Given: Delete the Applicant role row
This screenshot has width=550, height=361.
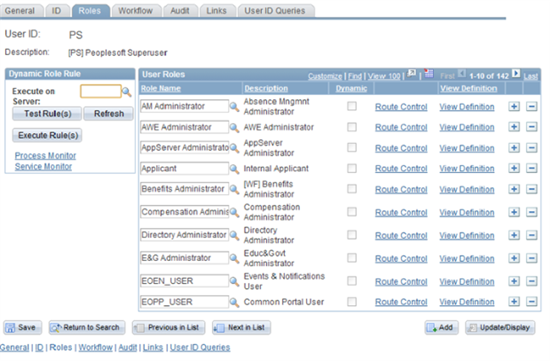Looking at the screenshot, I should pyautogui.click(x=532, y=168).
